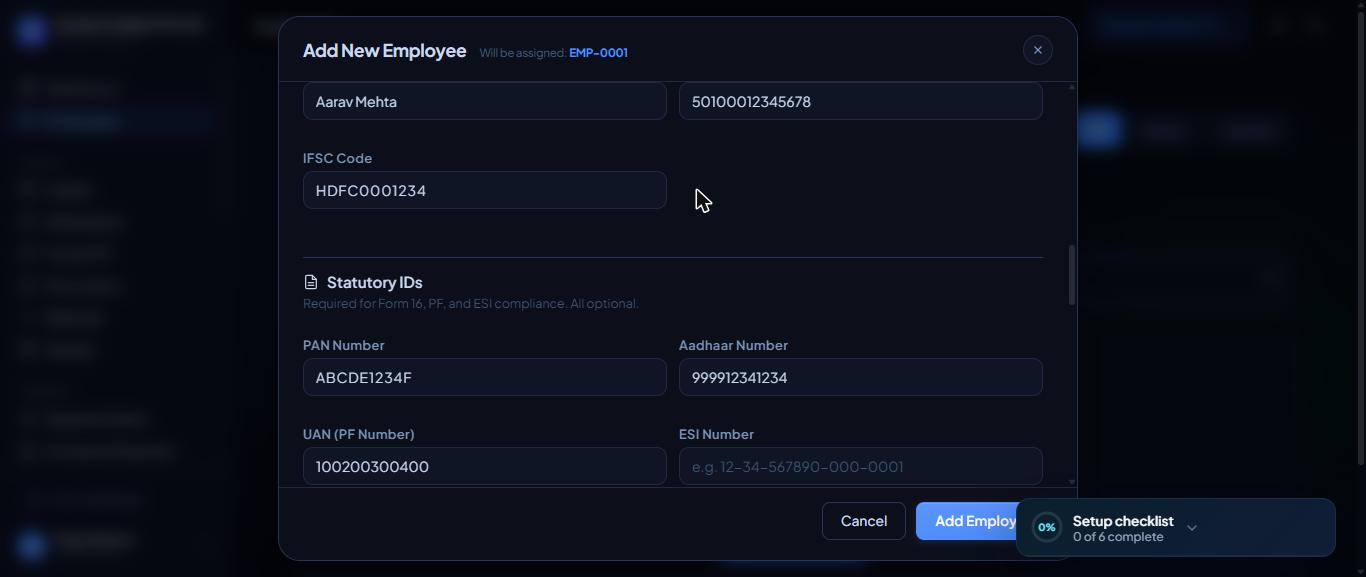
Task: Click the Form 16 compliance description text
Action: [471, 303]
